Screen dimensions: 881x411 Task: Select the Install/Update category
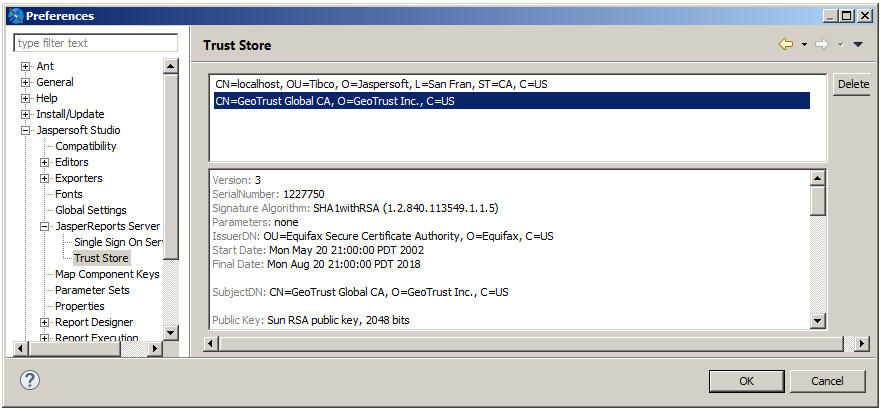pyautogui.click(x=70, y=114)
